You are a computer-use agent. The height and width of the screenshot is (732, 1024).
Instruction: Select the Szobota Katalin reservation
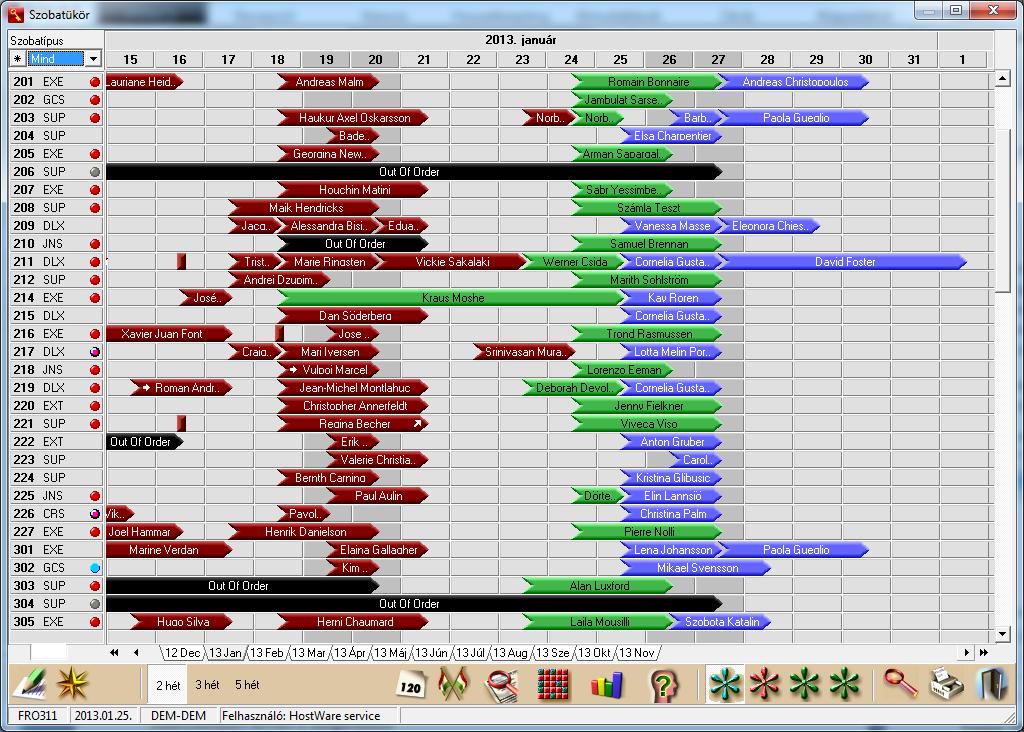721,622
